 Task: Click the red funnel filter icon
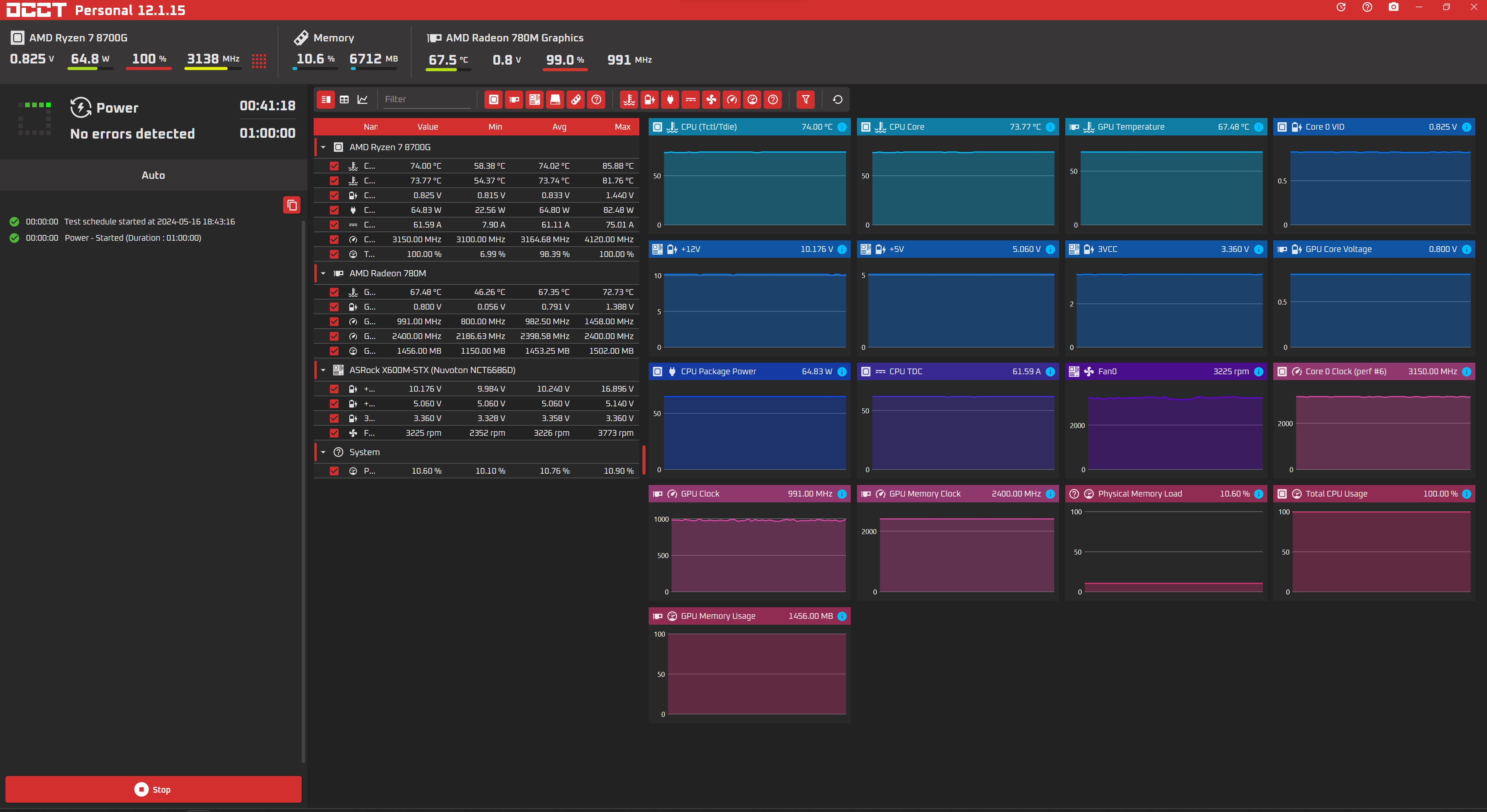(x=805, y=99)
